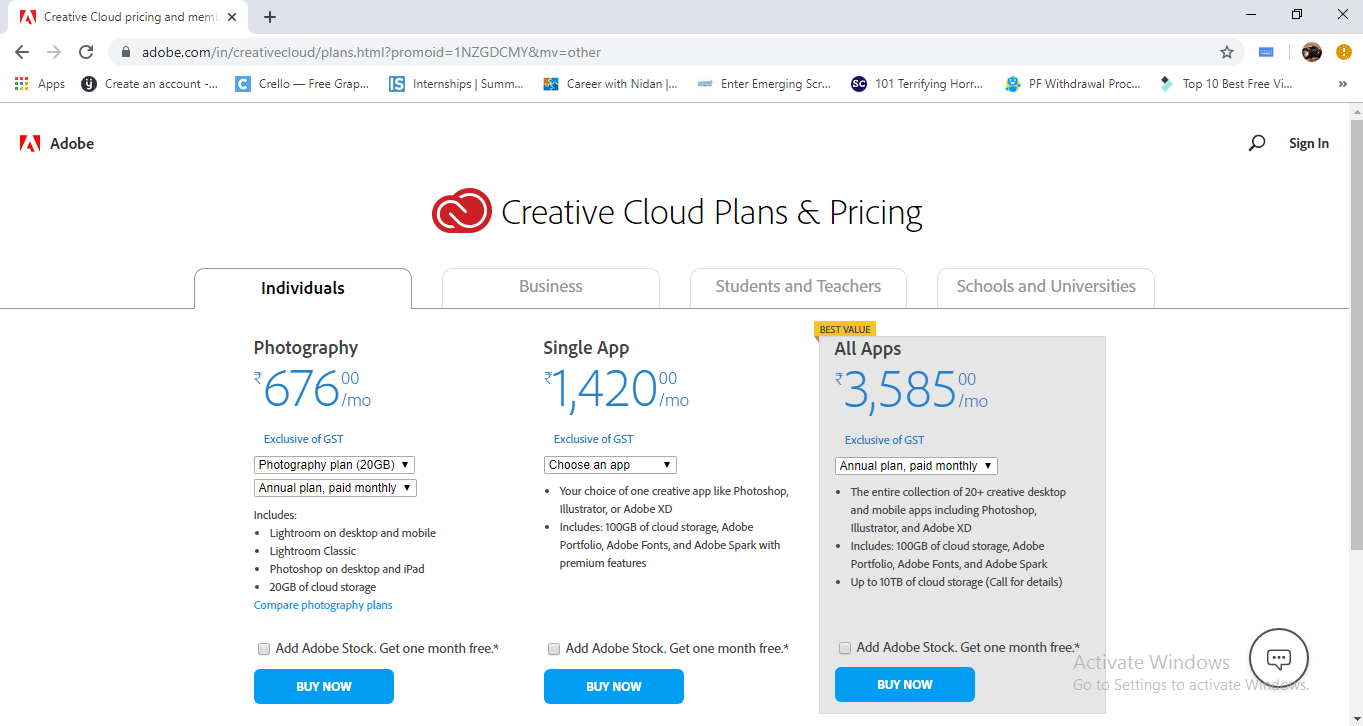The image size is (1363, 726).
Task: Open the All Apps annual plan dropdown
Action: [x=915, y=465]
